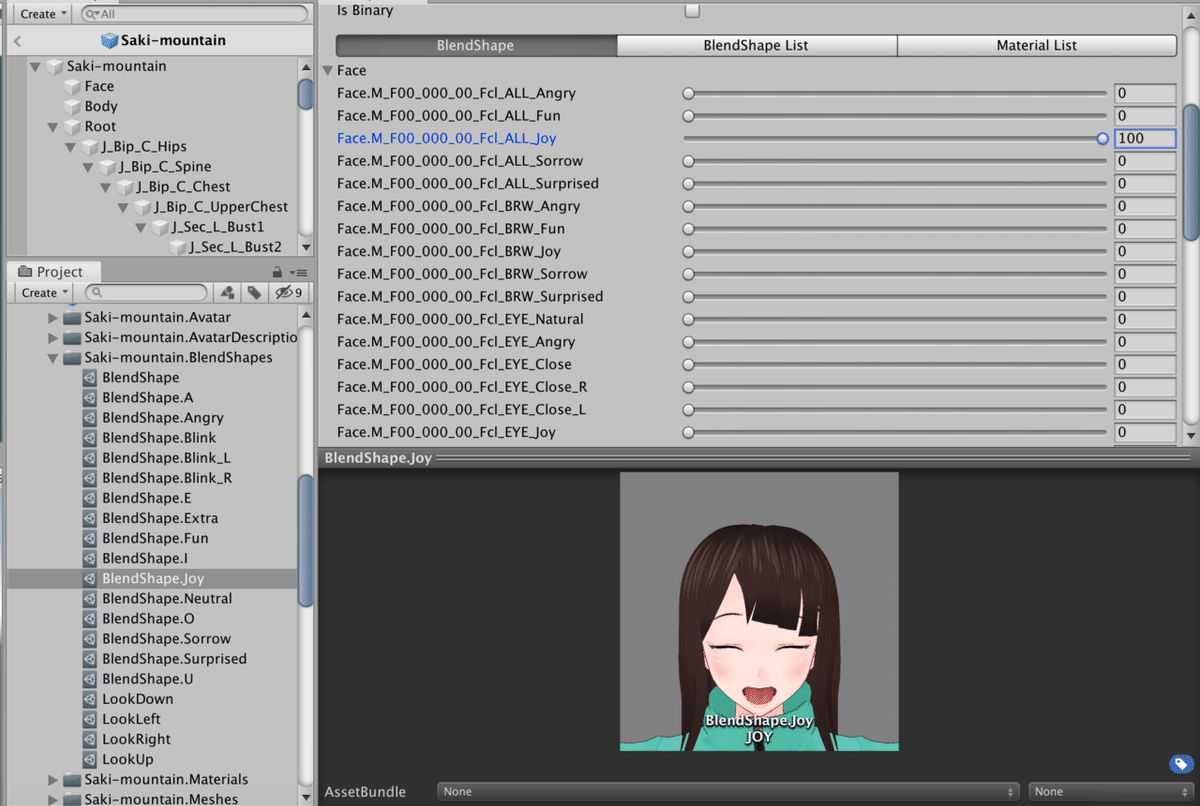Click the Project panel lock icon
Image resolution: width=1200 pixels, height=806 pixels.
(277, 272)
